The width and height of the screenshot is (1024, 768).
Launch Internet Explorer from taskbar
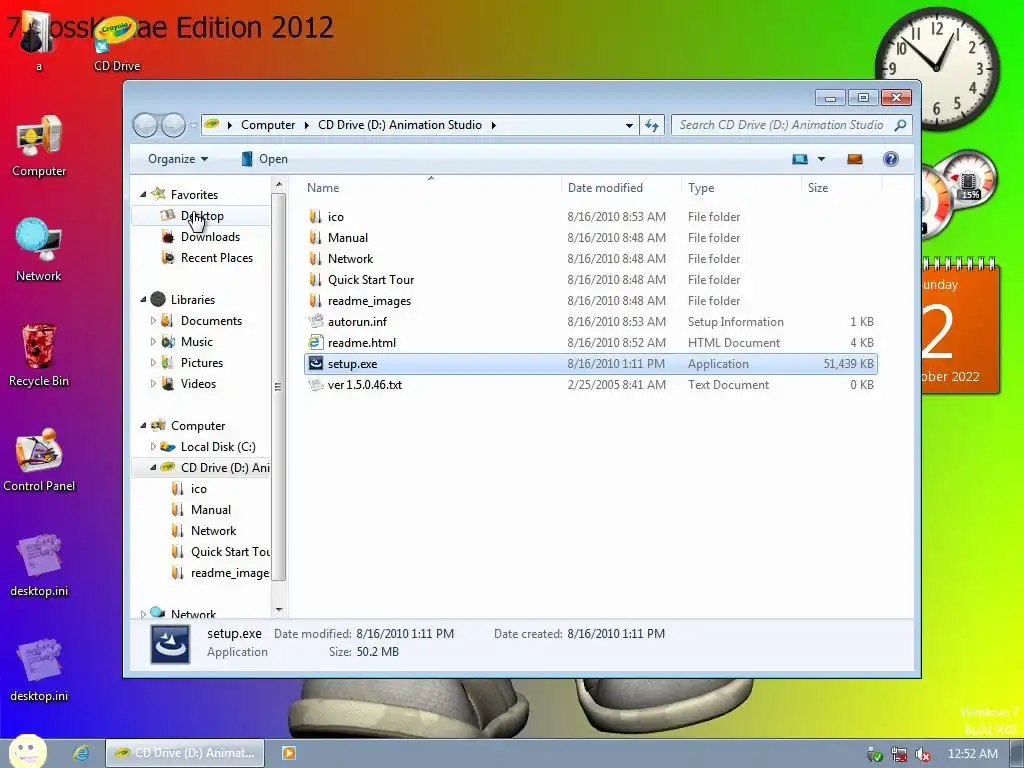point(81,752)
